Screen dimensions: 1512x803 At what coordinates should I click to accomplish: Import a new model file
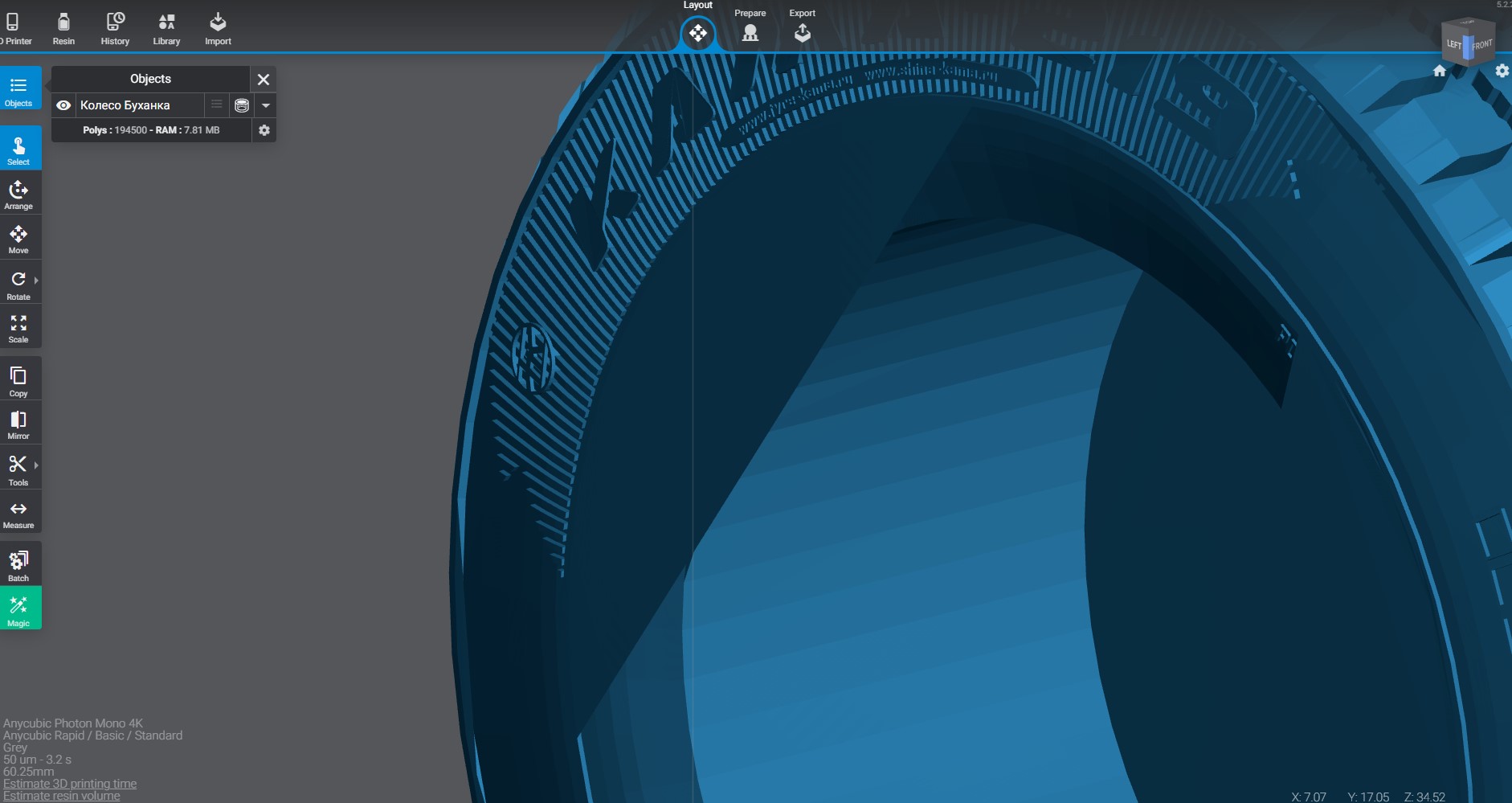coord(218,29)
